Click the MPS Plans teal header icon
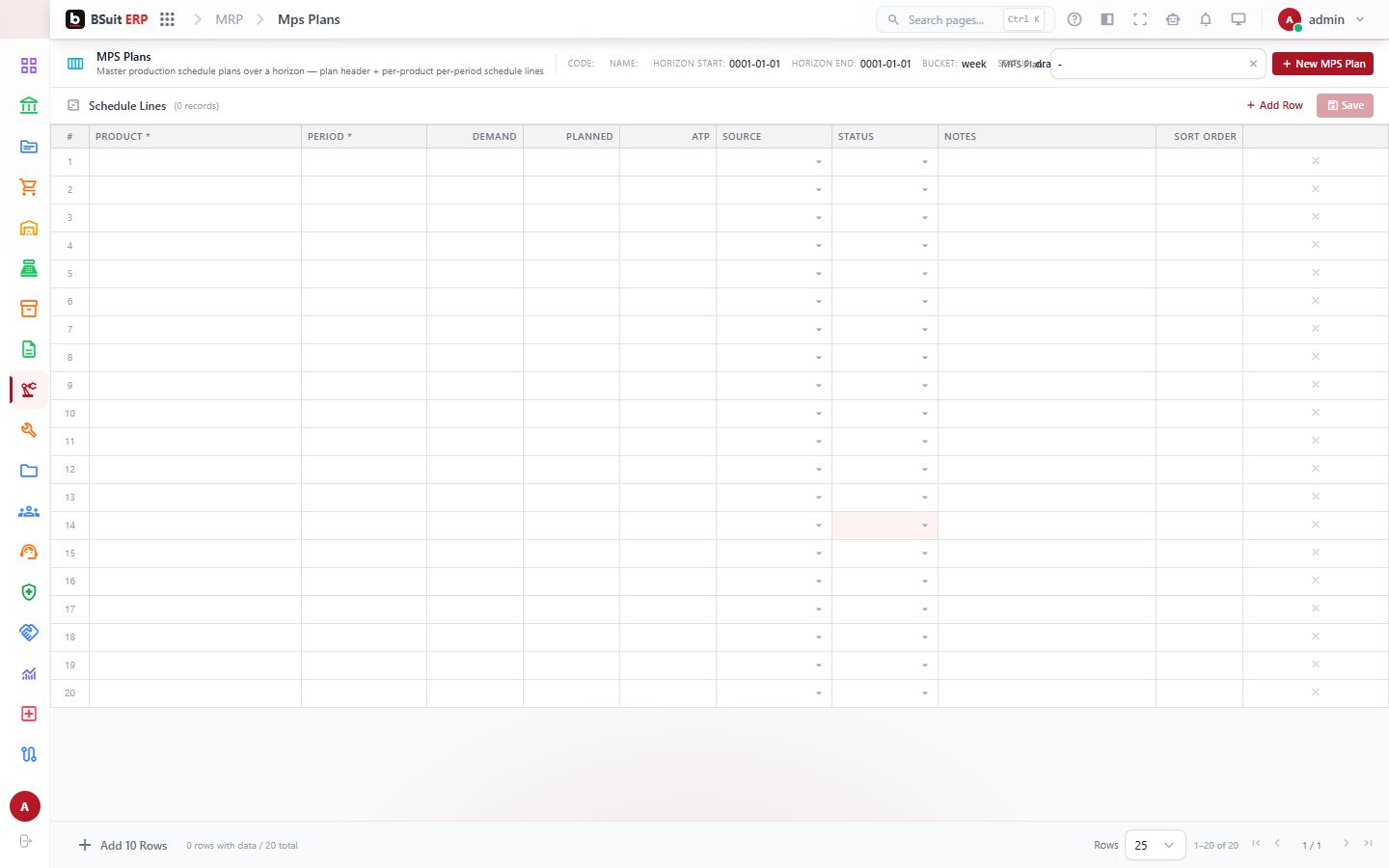The image size is (1389, 868). (75, 64)
